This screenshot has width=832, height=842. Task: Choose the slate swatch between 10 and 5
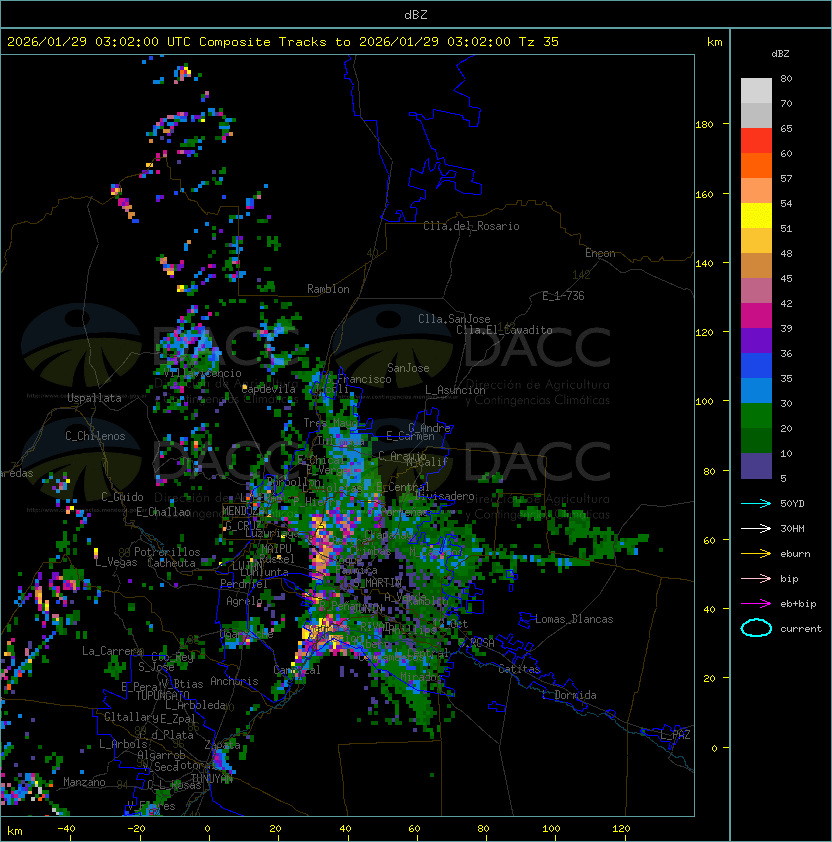pos(756,466)
